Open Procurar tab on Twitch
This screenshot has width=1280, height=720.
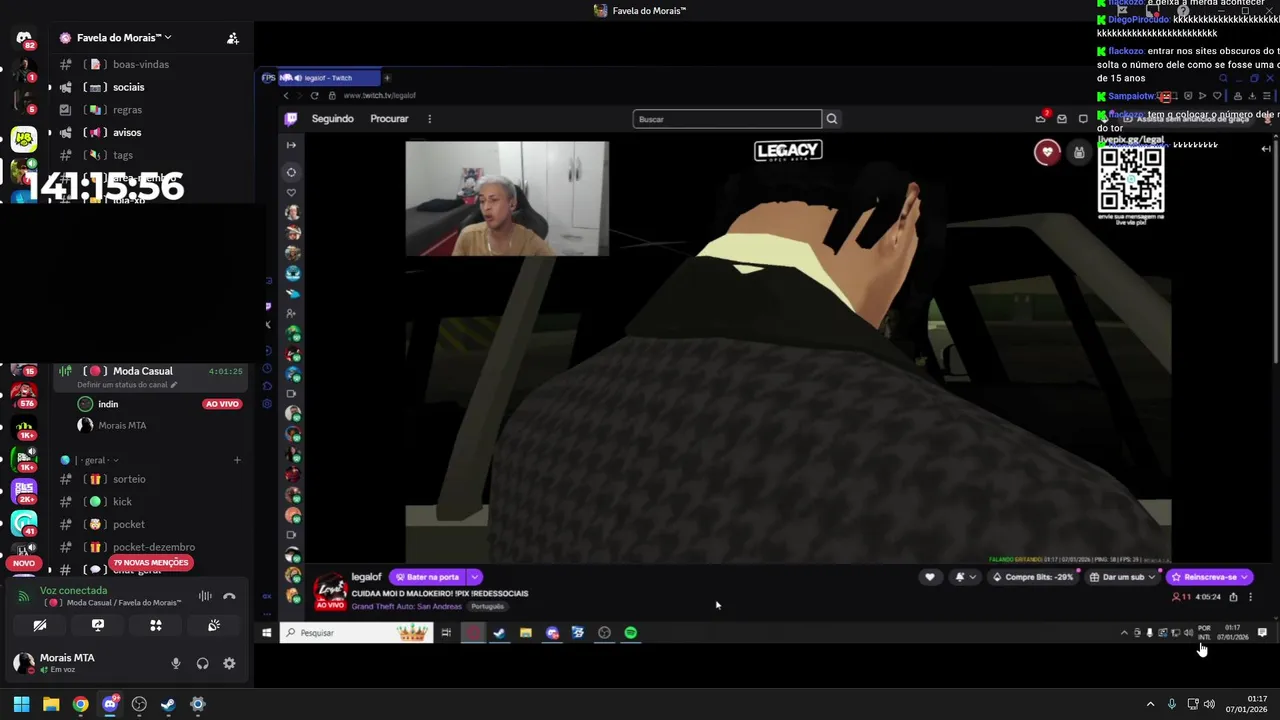click(x=389, y=119)
